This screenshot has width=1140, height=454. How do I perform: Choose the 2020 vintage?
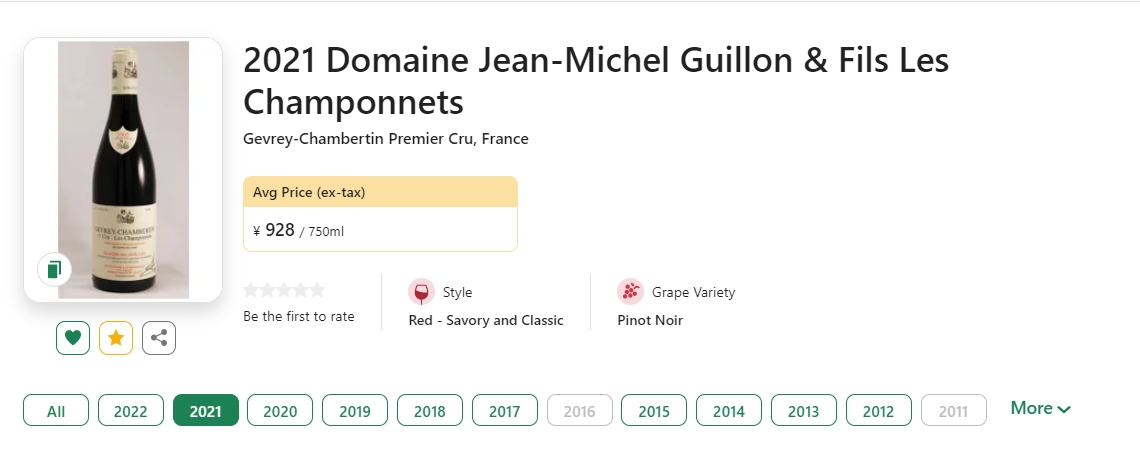point(280,411)
